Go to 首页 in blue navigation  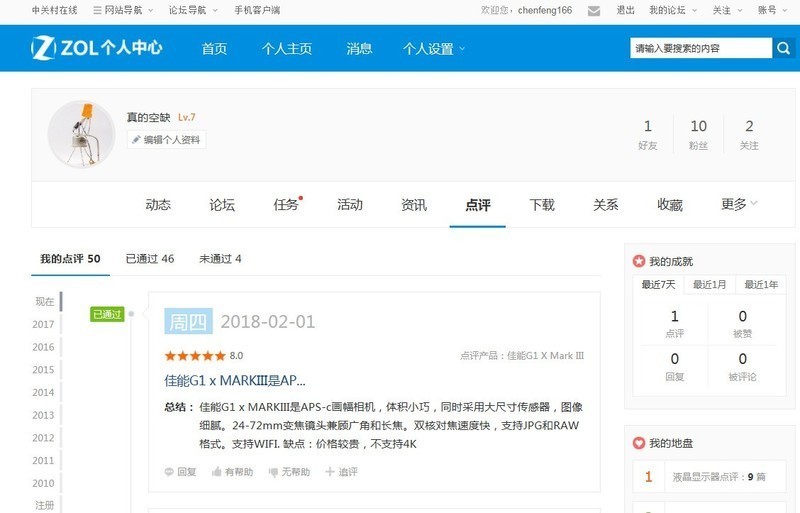pyautogui.click(x=214, y=48)
